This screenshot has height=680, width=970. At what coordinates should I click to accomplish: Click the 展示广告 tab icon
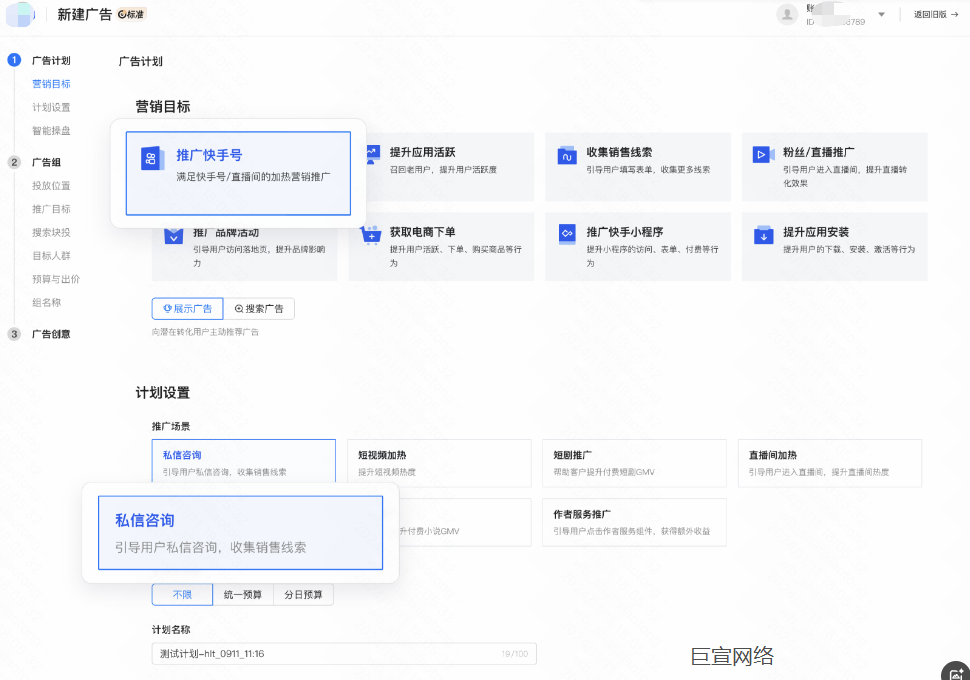point(167,308)
